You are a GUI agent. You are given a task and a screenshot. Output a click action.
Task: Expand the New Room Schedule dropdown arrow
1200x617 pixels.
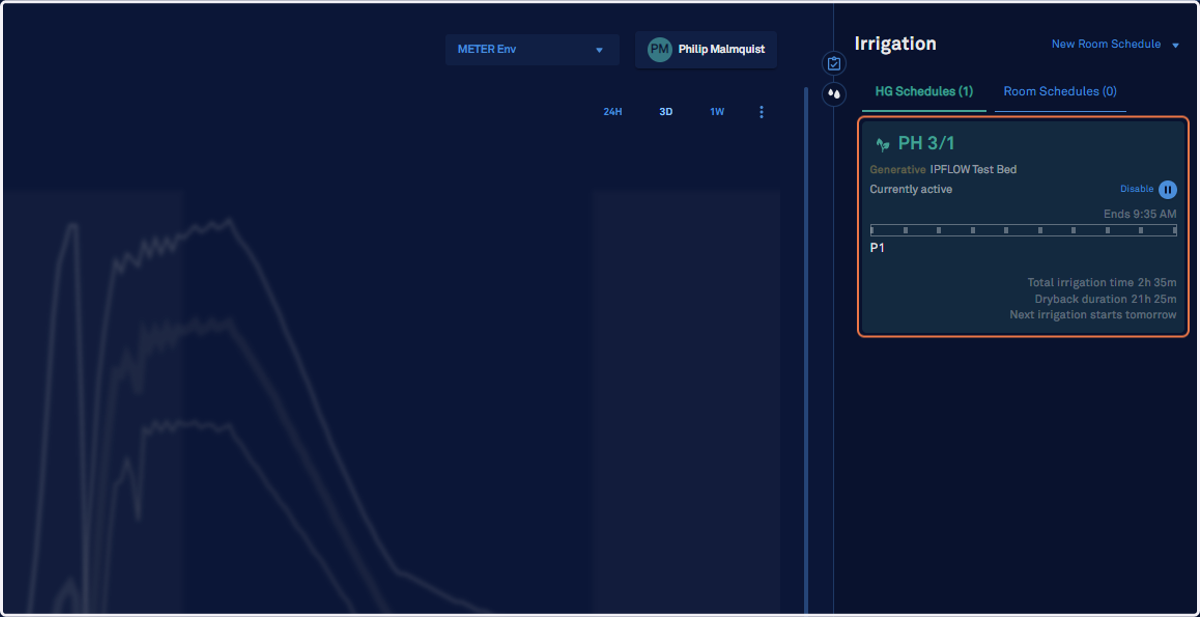click(1175, 45)
